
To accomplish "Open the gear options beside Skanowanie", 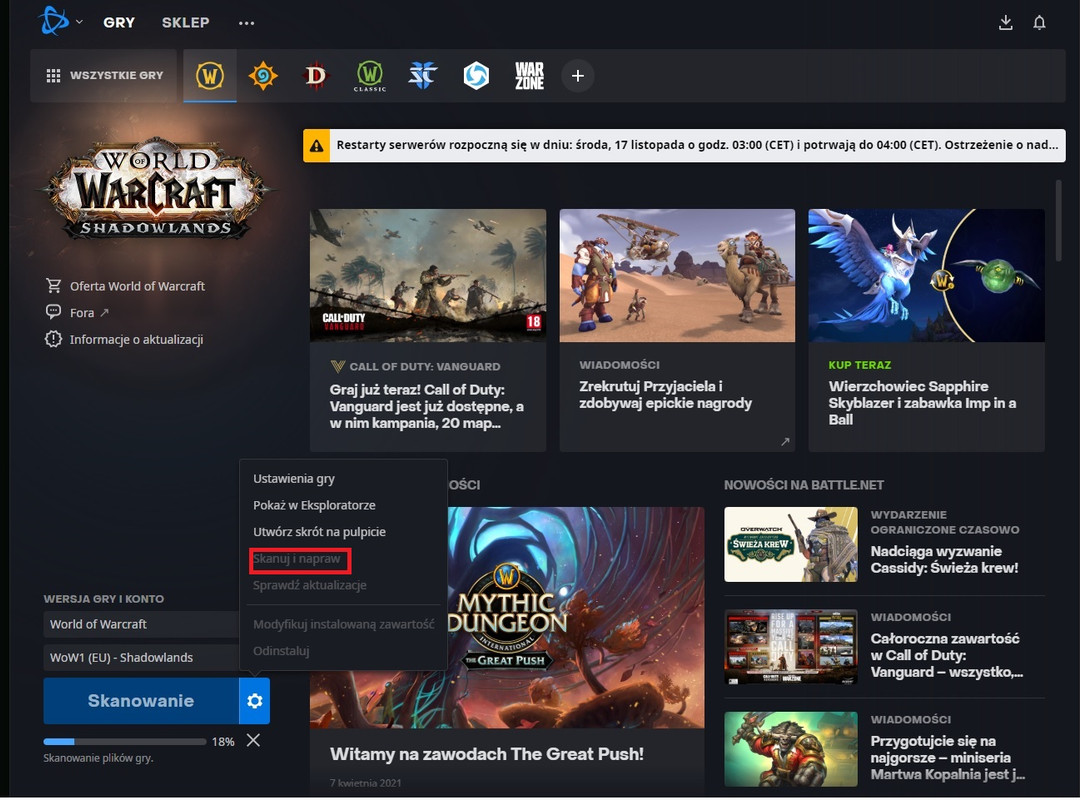I will pos(254,701).
